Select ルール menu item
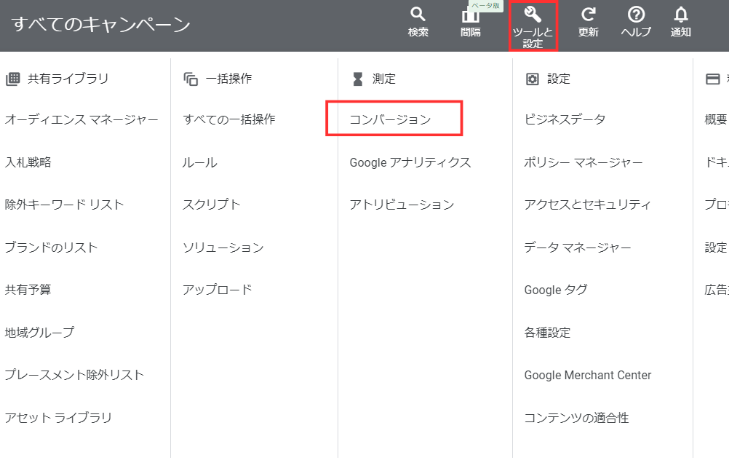 199,162
